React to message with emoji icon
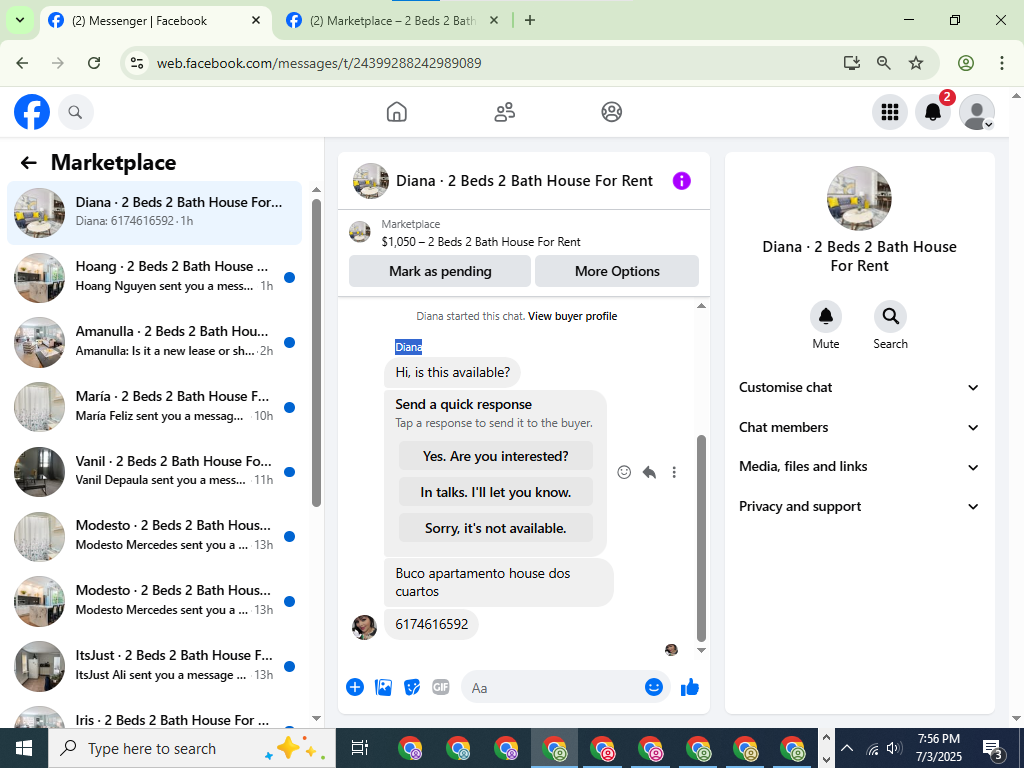The width and height of the screenshot is (1024, 768). click(x=624, y=472)
